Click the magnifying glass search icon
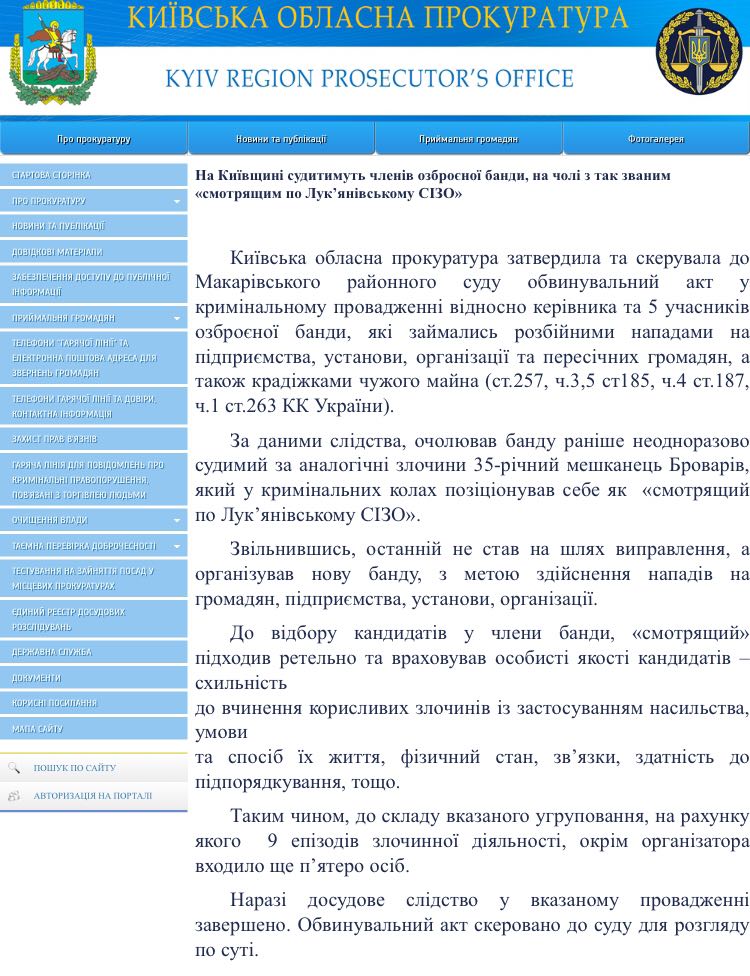The height and width of the screenshot is (976, 750). tap(14, 768)
